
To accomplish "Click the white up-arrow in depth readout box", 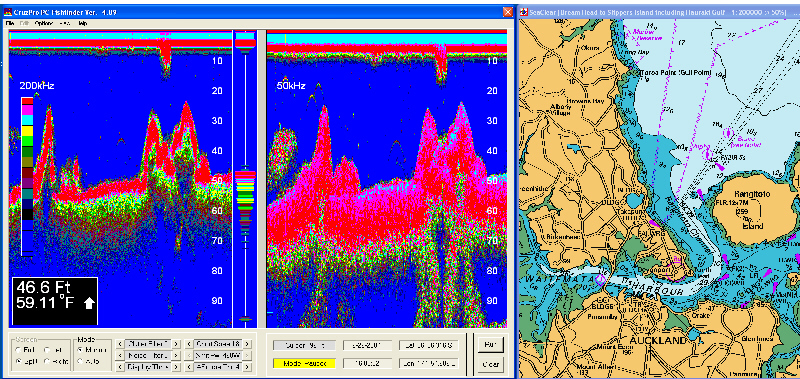I will point(89,304).
